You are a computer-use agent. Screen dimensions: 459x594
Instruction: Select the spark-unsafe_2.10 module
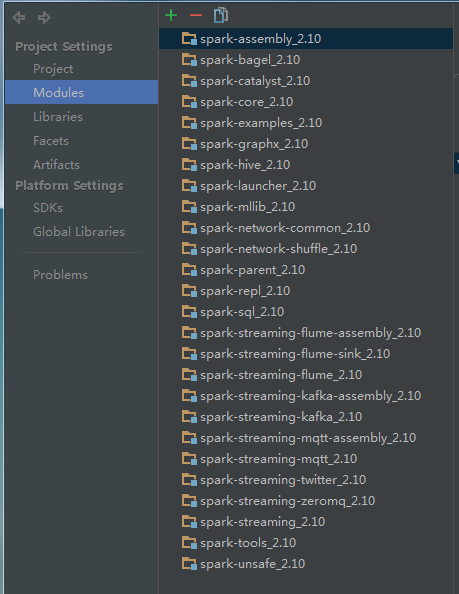pyautogui.click(x=306, y=564)
